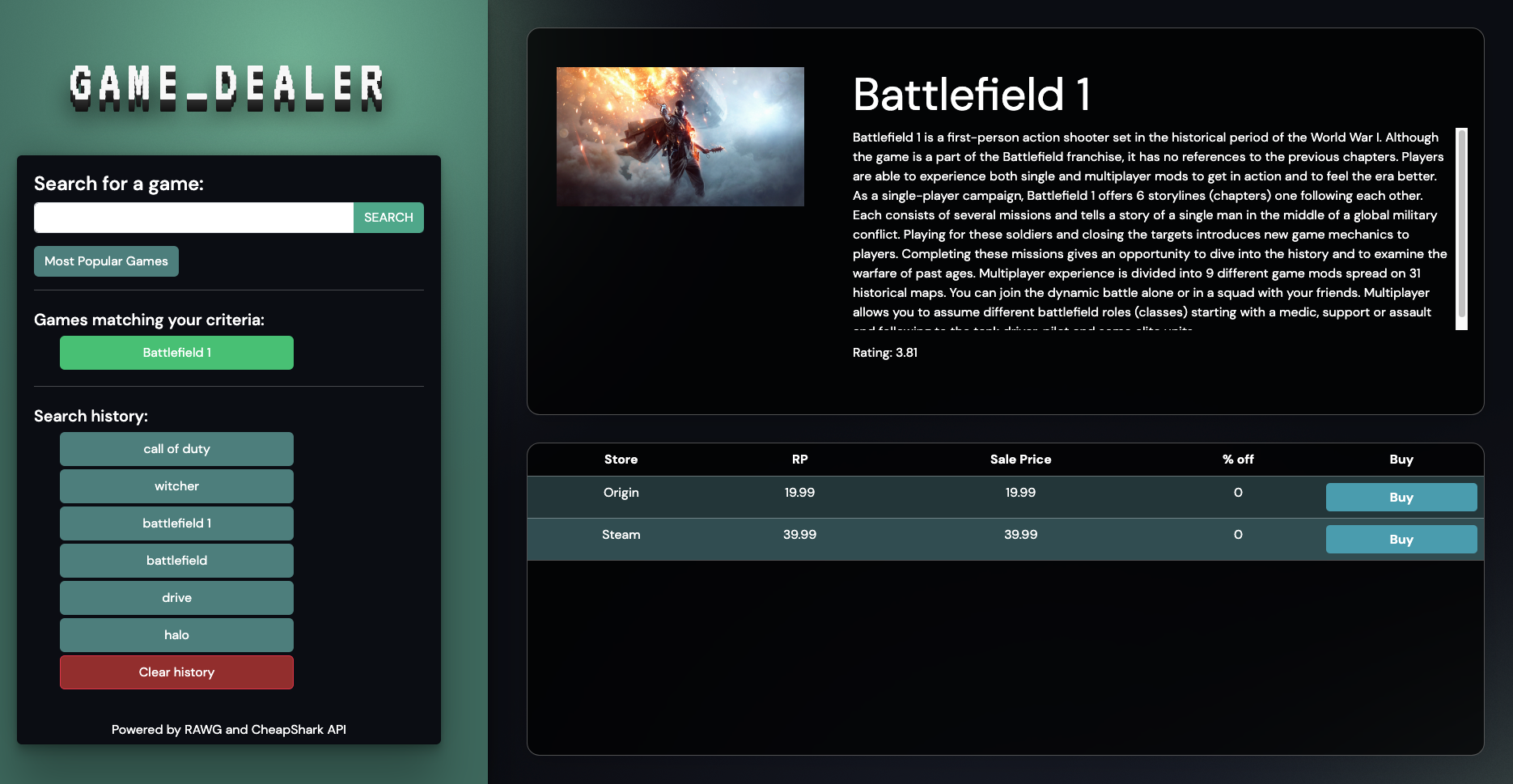Click the Steam row's % off value

click(x=1238, y=535)
